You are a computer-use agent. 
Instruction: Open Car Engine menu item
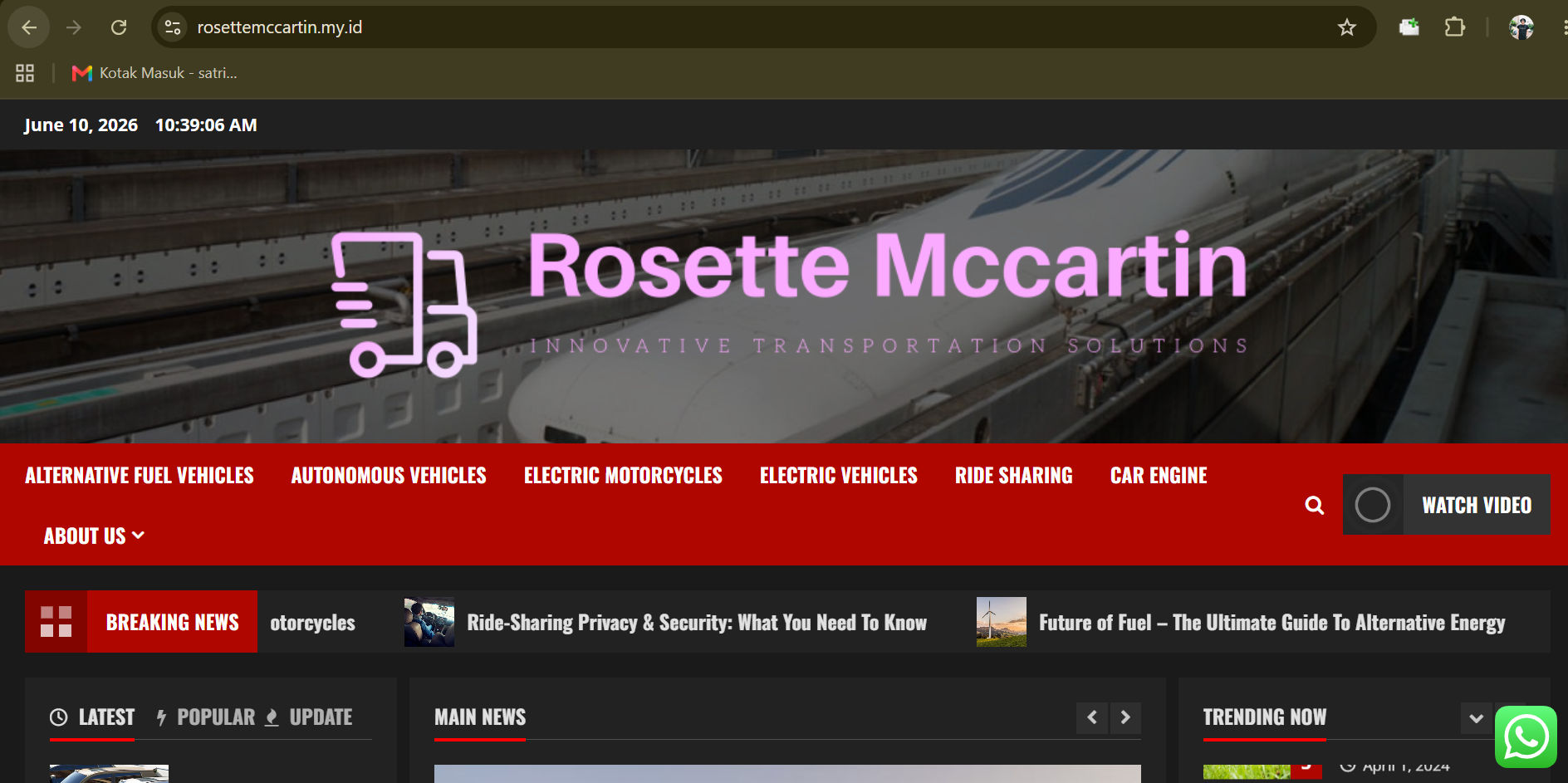tap(1159, 476)
